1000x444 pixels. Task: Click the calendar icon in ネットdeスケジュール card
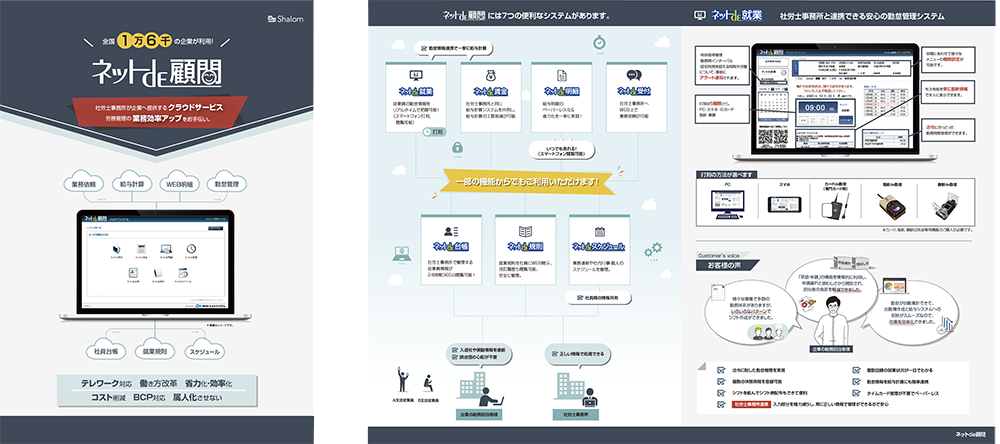click(599, 232)
